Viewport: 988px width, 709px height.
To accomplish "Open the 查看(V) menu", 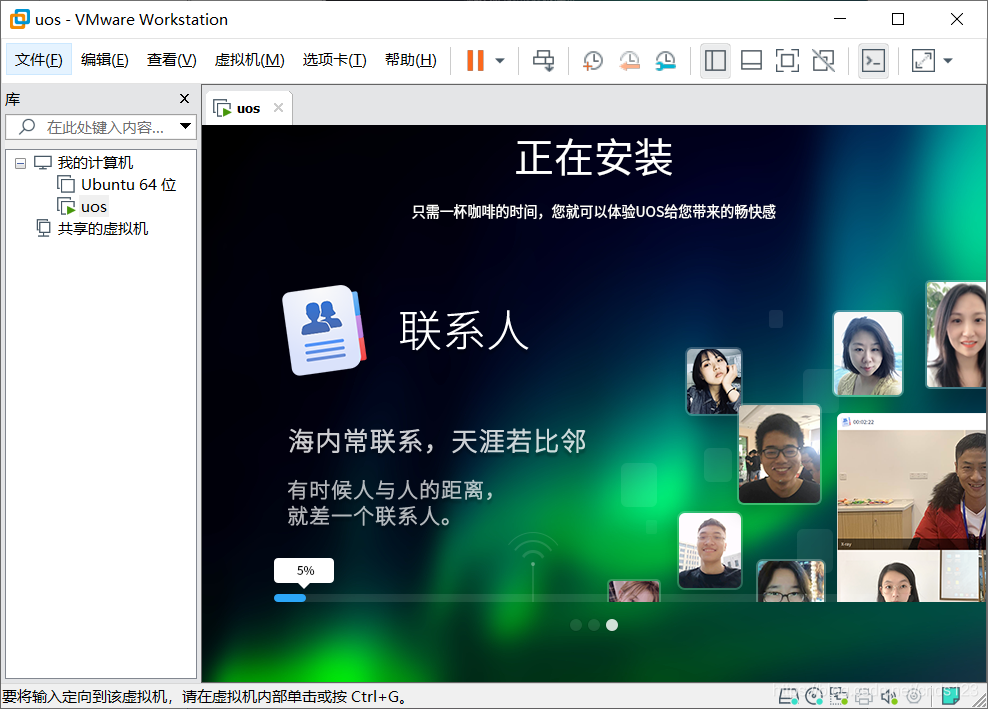I will point(171,60).
